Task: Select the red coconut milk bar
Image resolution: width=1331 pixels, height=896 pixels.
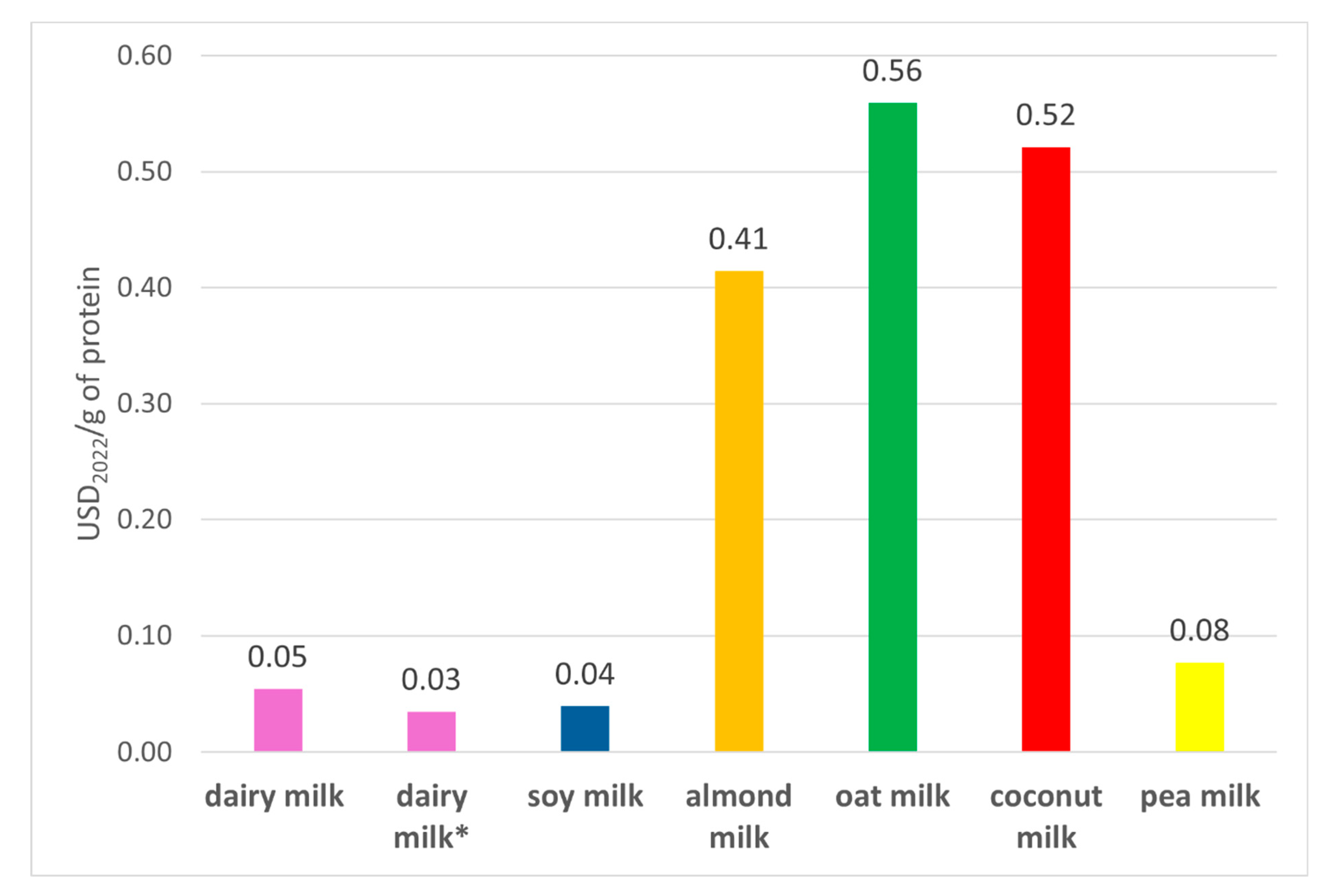Action: 1045,449
